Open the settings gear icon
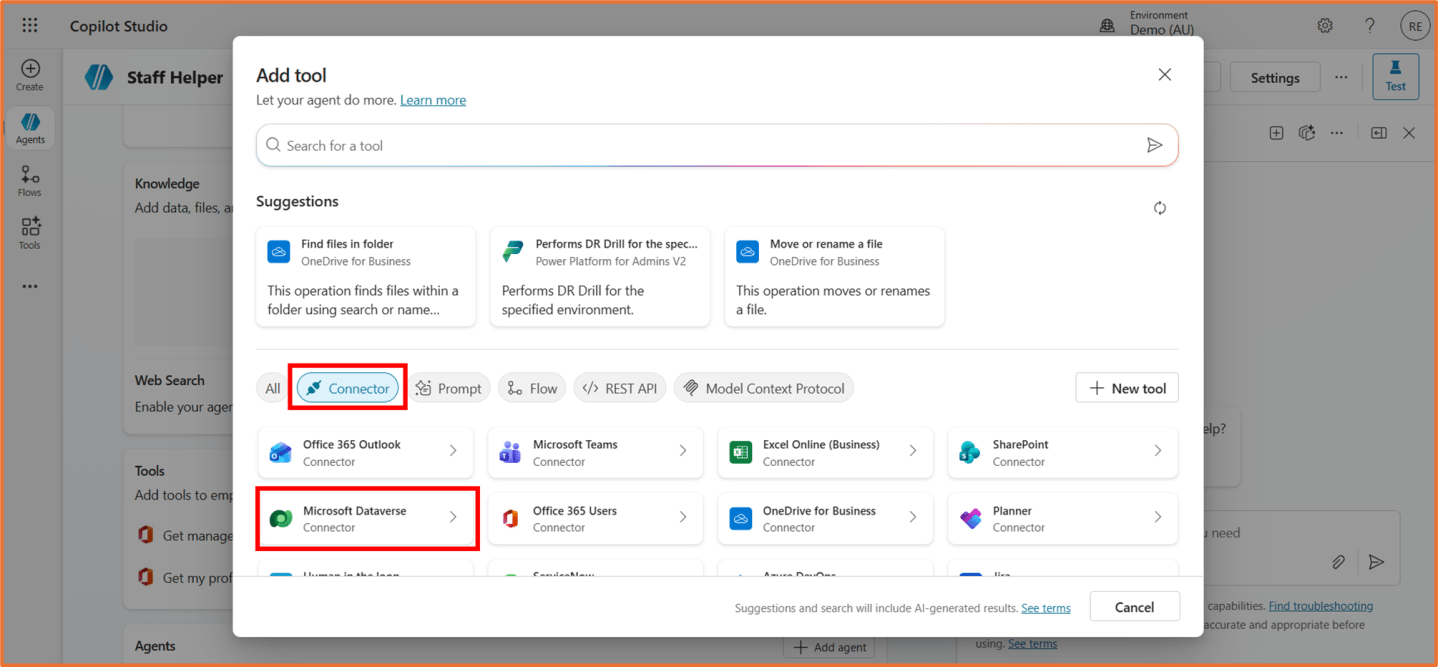This screenshot has height=667, width=1438. point(1324,26)
